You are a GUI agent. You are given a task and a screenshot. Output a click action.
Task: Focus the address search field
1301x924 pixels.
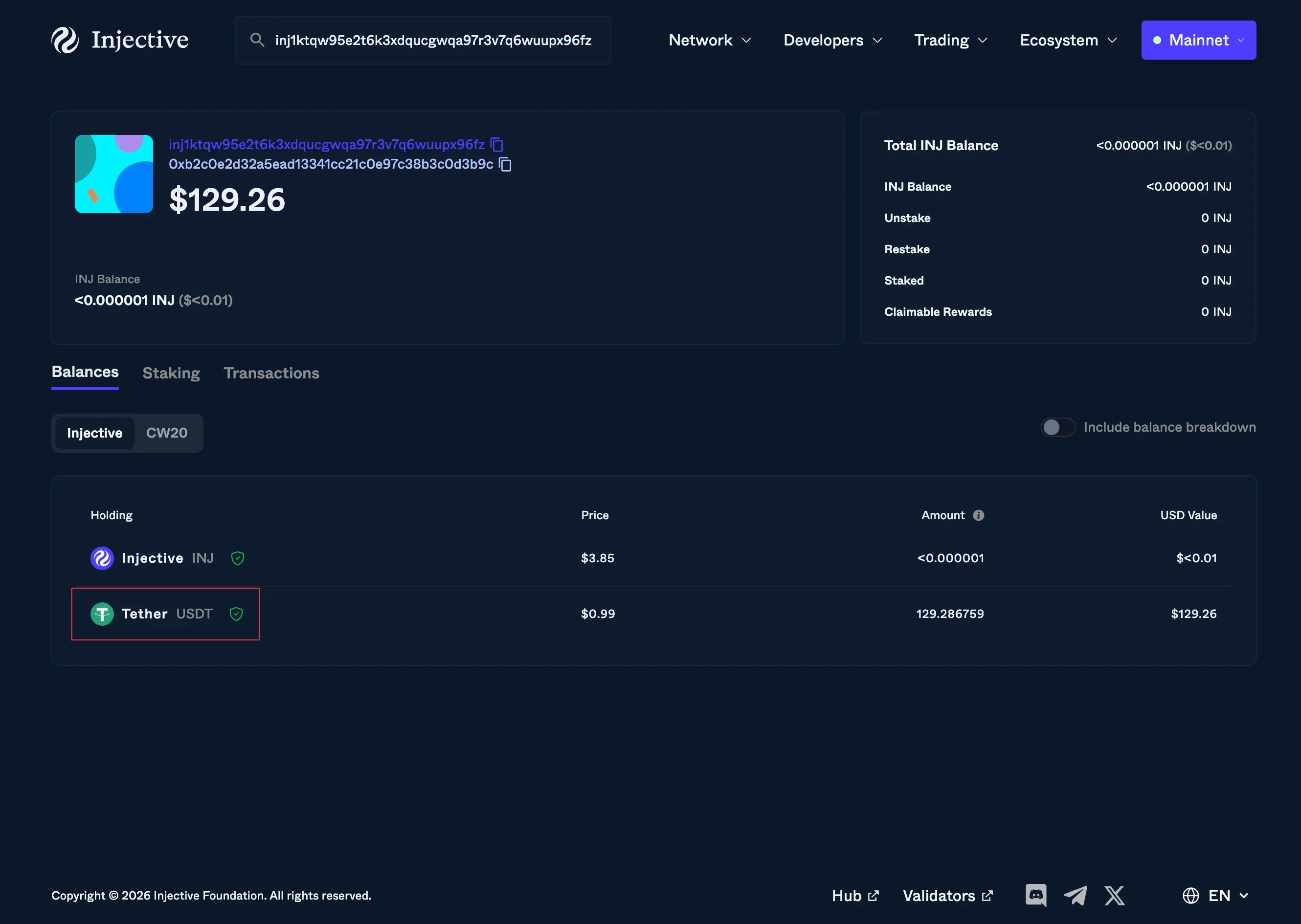click(423, 40)
